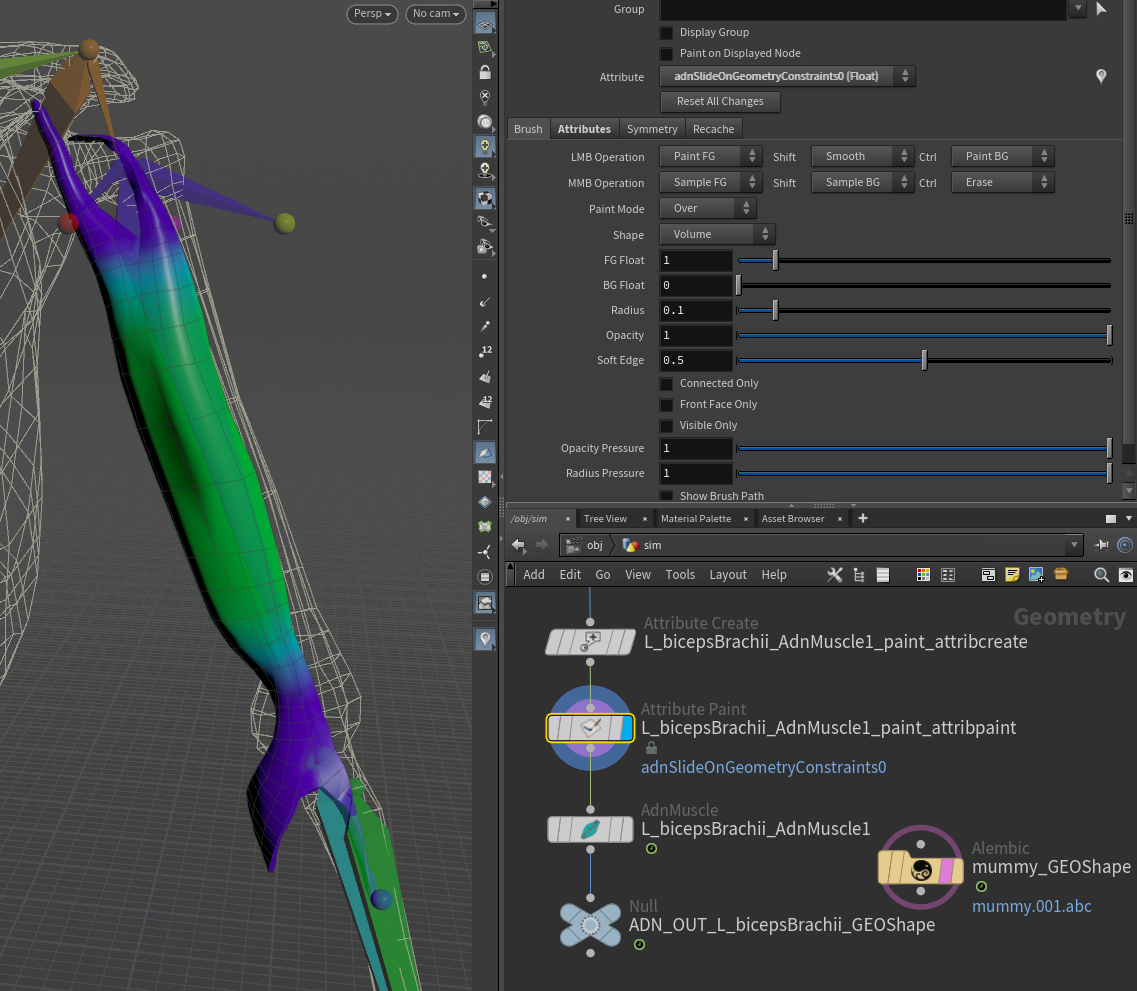Enable the Connected Only checkbox
1137x991 pixels.
coord(666,384)
